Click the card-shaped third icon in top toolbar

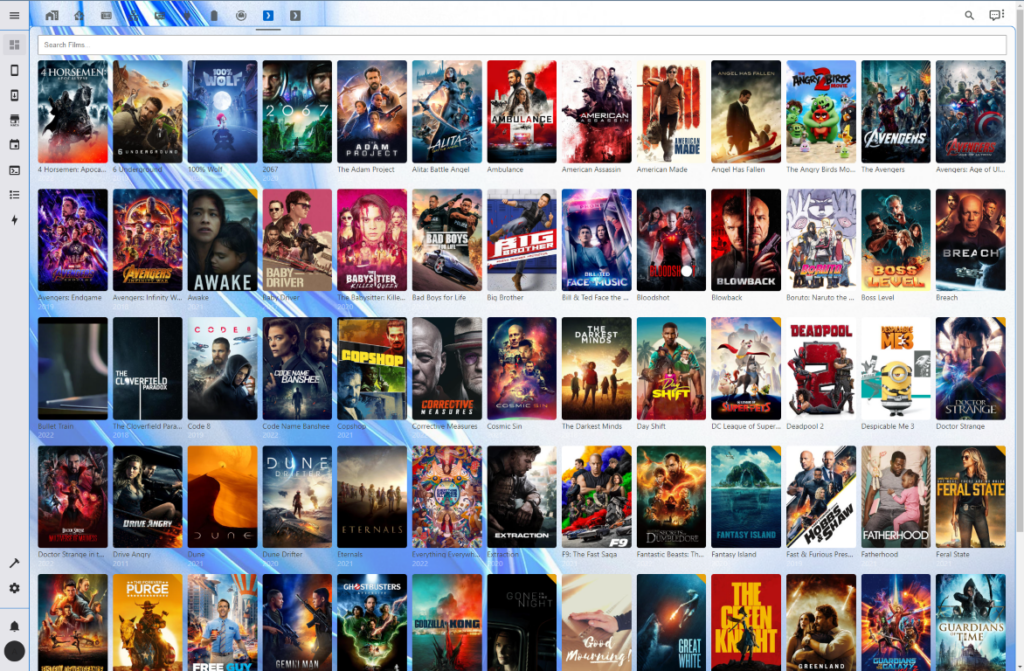[106, 15]
